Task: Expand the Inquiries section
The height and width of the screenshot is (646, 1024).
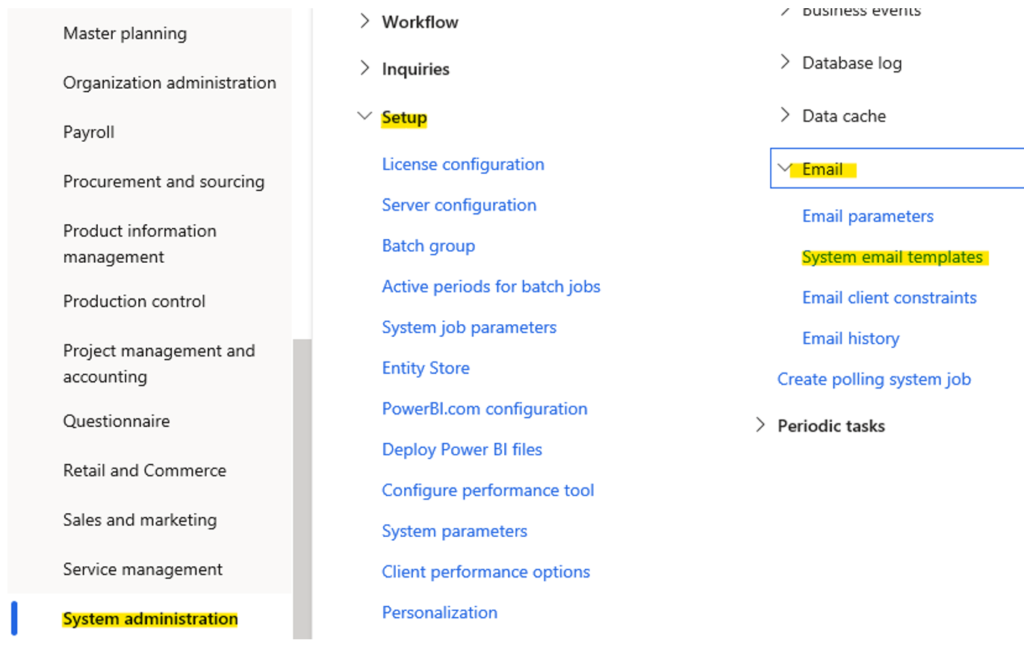Action: 415,68
